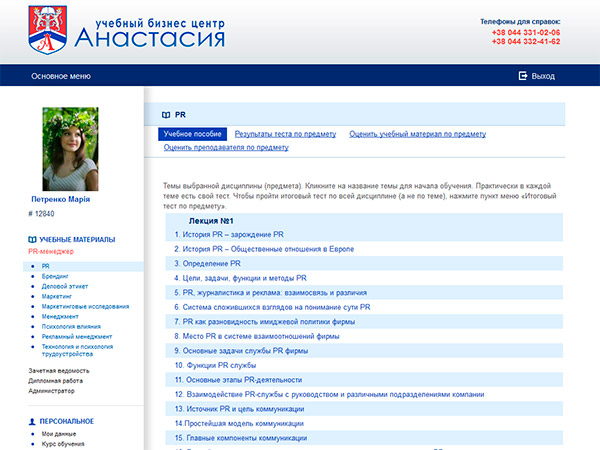Image resolution: width=600 pixels, height=450 pixels.
Task: Open Маркетинговые исследования subject
Action: point(85,306)
